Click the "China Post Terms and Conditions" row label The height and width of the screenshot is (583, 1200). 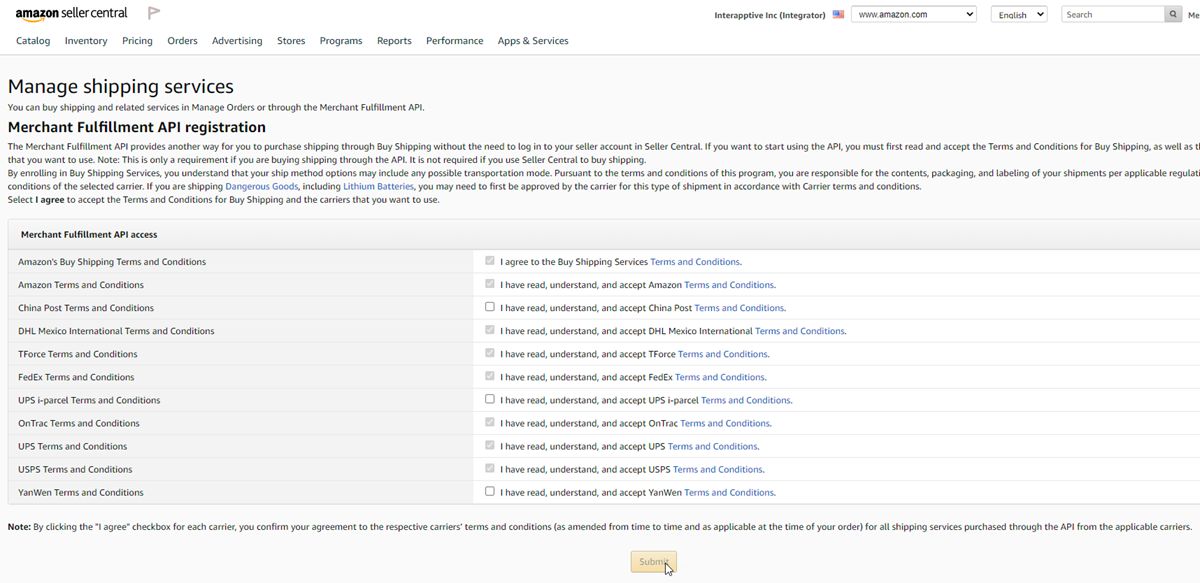(x=86, y=308)
